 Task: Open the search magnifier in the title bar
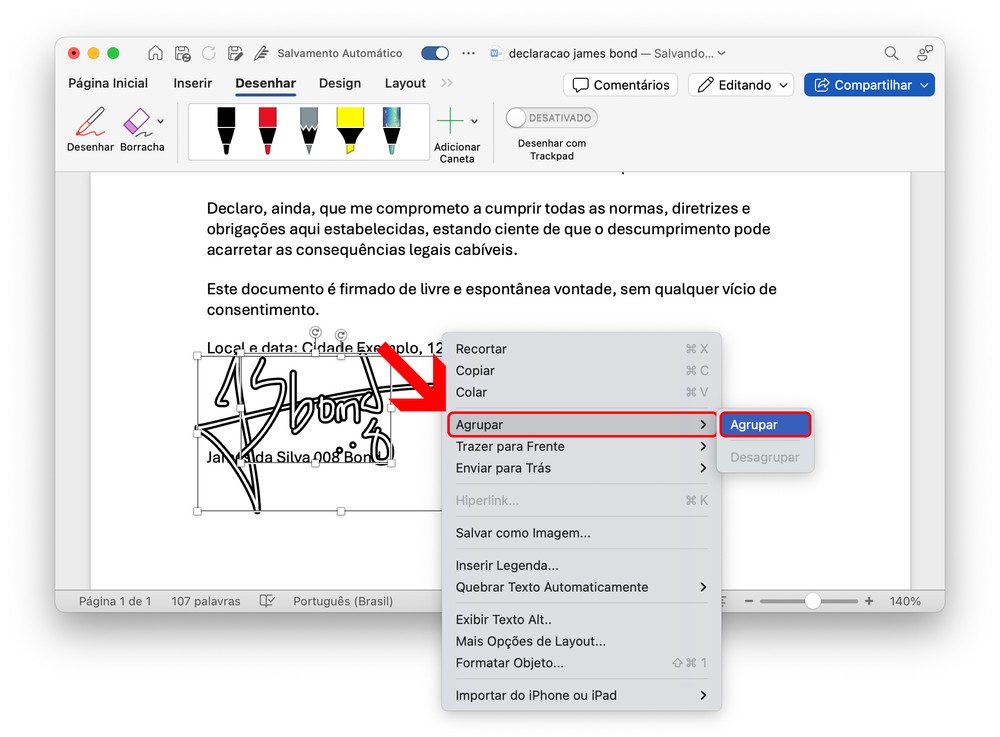tap(891, 53)
